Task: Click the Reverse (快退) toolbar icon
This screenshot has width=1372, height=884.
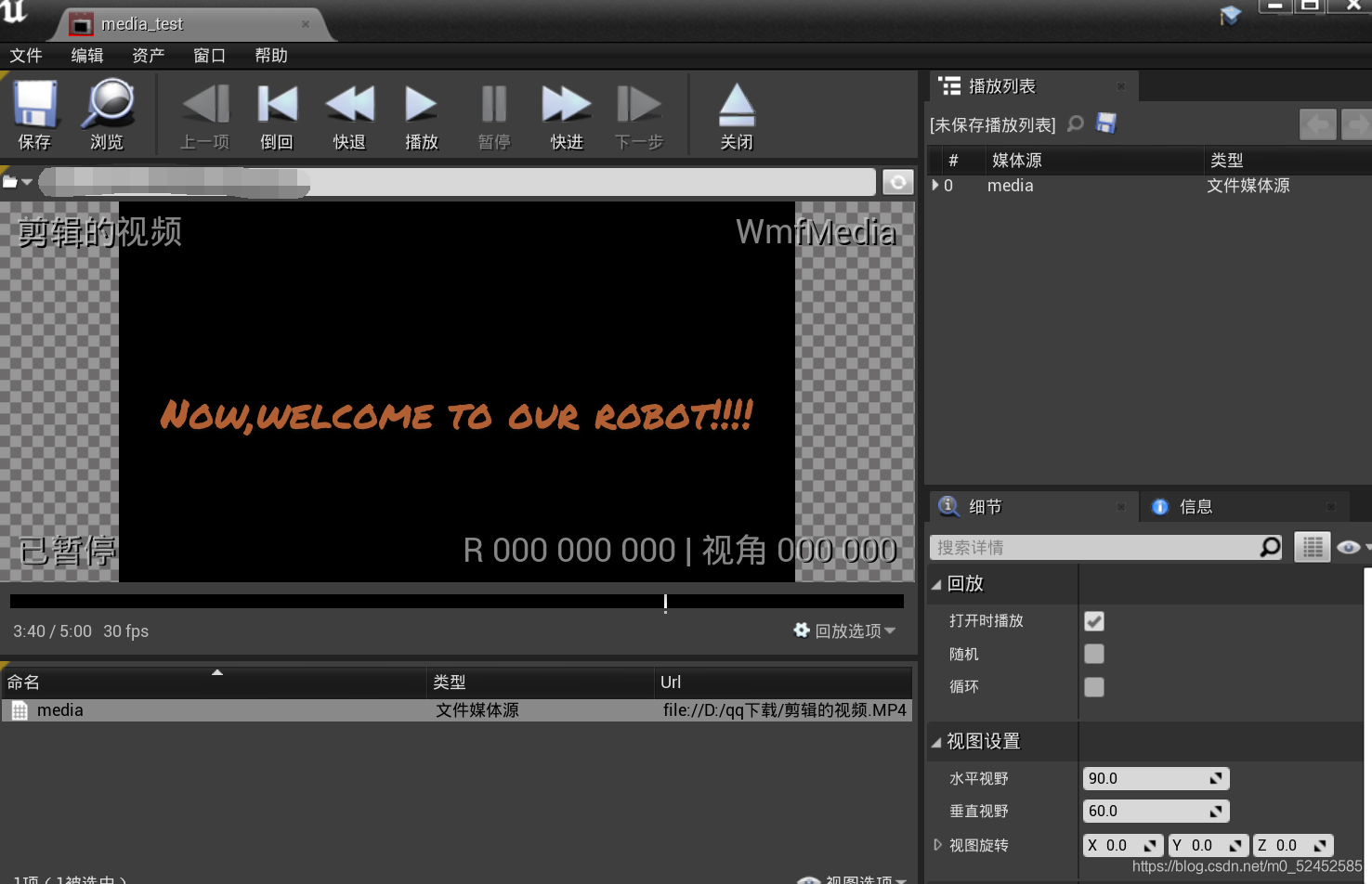Action: [x=350, y=104]
